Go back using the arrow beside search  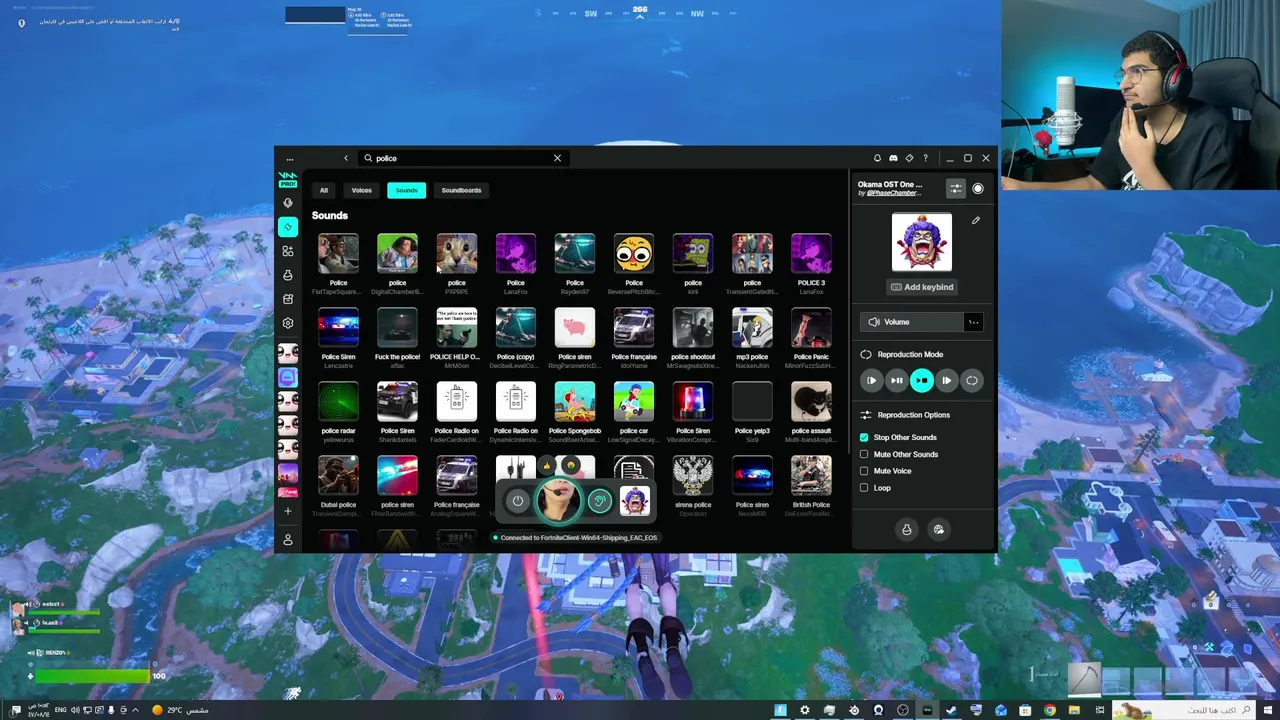(x=346, y=158)
